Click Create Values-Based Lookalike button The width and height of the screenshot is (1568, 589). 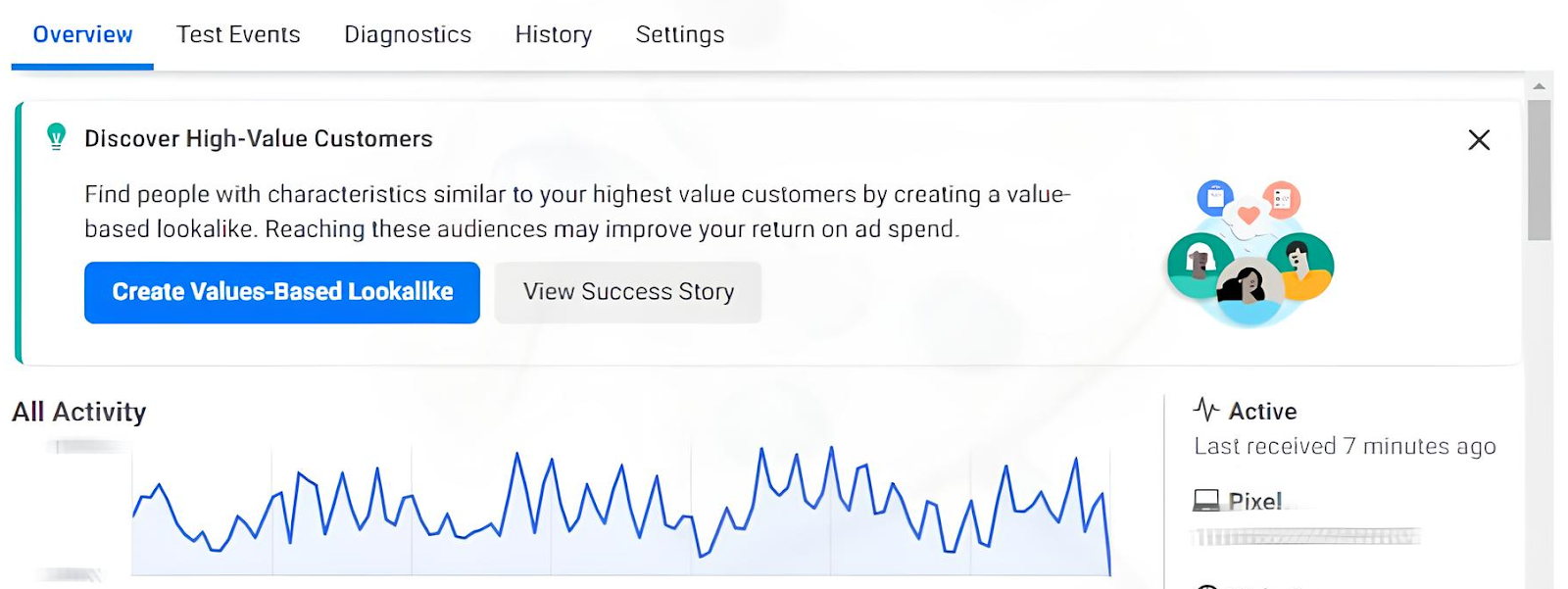point(282,292)
